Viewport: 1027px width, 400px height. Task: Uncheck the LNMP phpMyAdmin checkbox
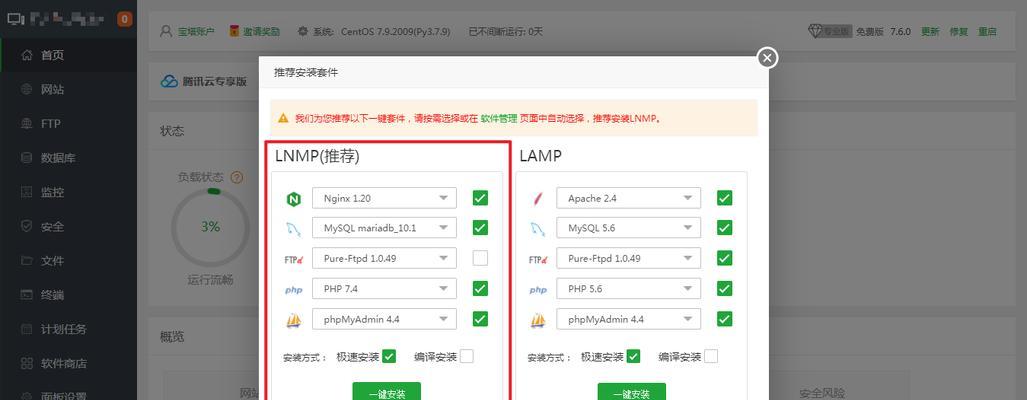[480, 319]
